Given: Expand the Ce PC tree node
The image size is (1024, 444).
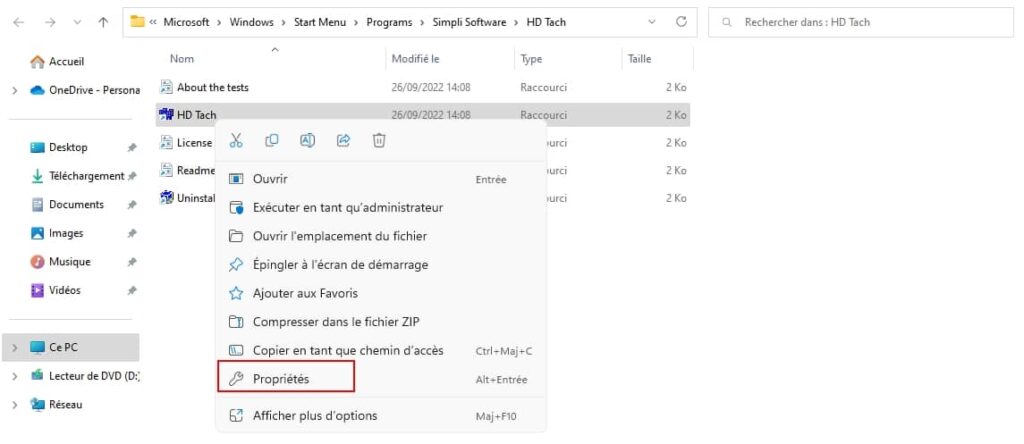Looking at the screenshot, I should (x=15, y=347).
